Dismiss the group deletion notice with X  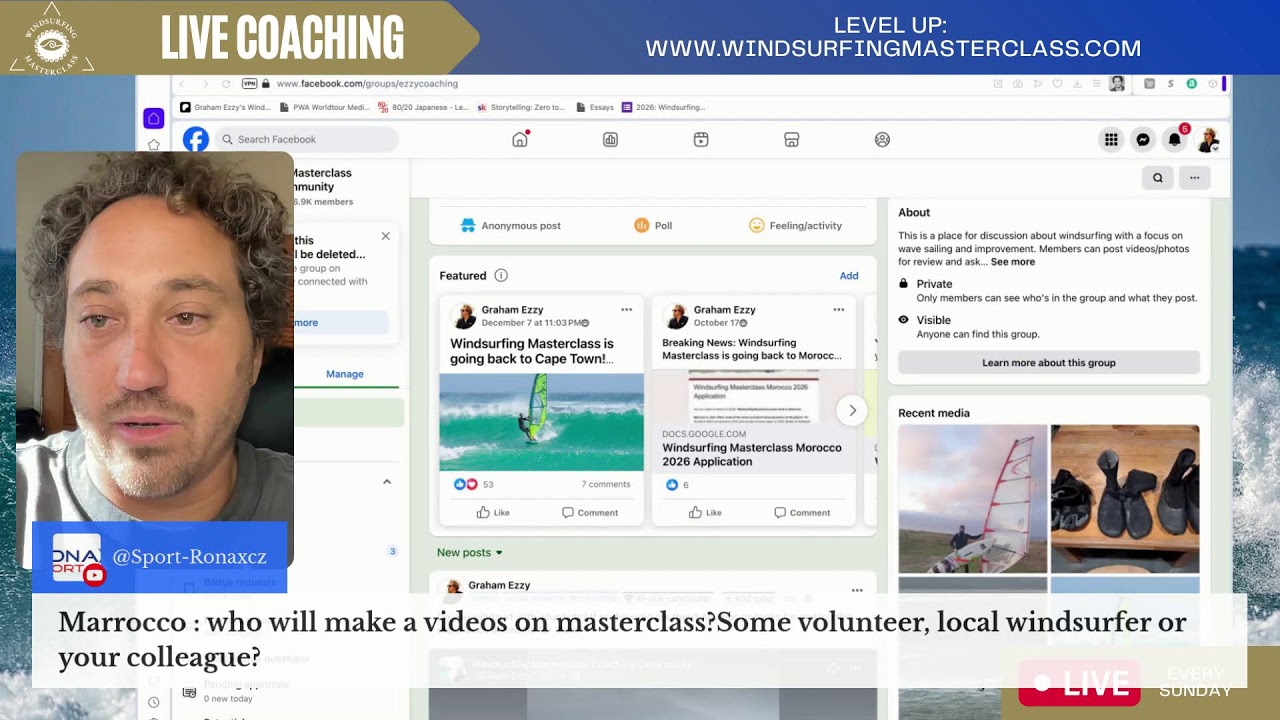coord(386,236)
